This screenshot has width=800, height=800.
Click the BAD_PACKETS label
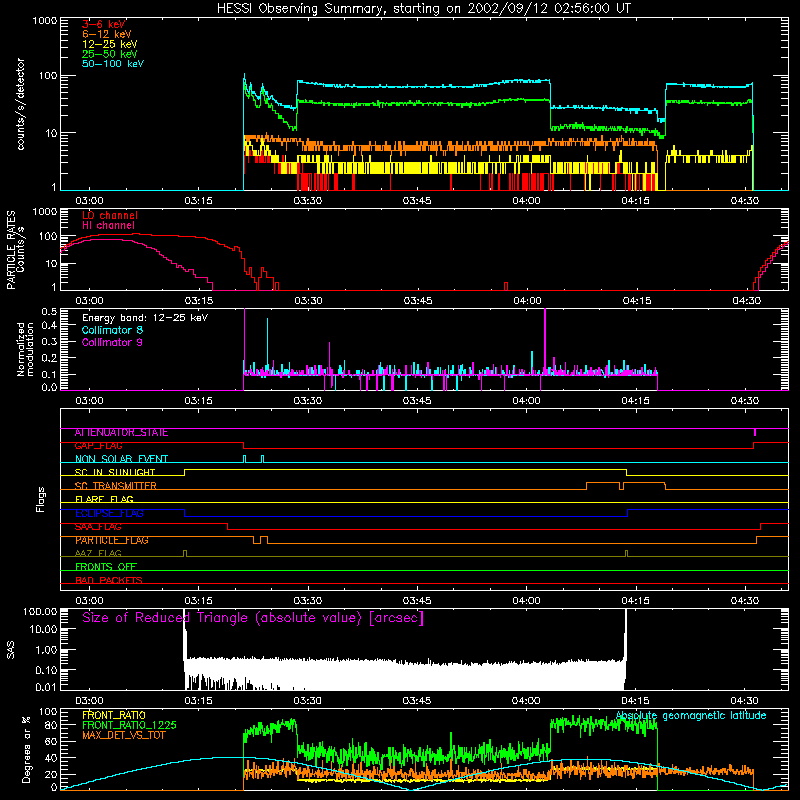tap(109, 580)
